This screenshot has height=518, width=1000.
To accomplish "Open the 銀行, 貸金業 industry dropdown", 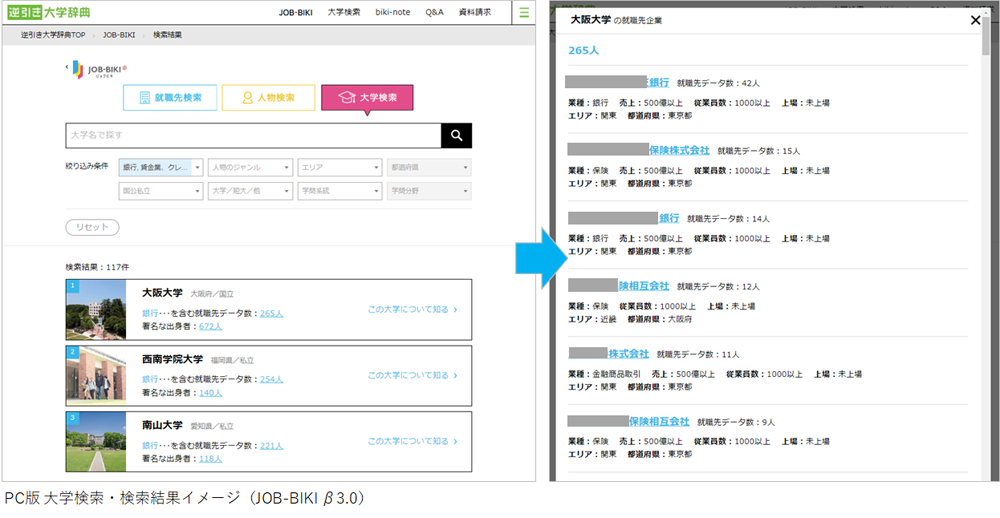I will point(161,168).
